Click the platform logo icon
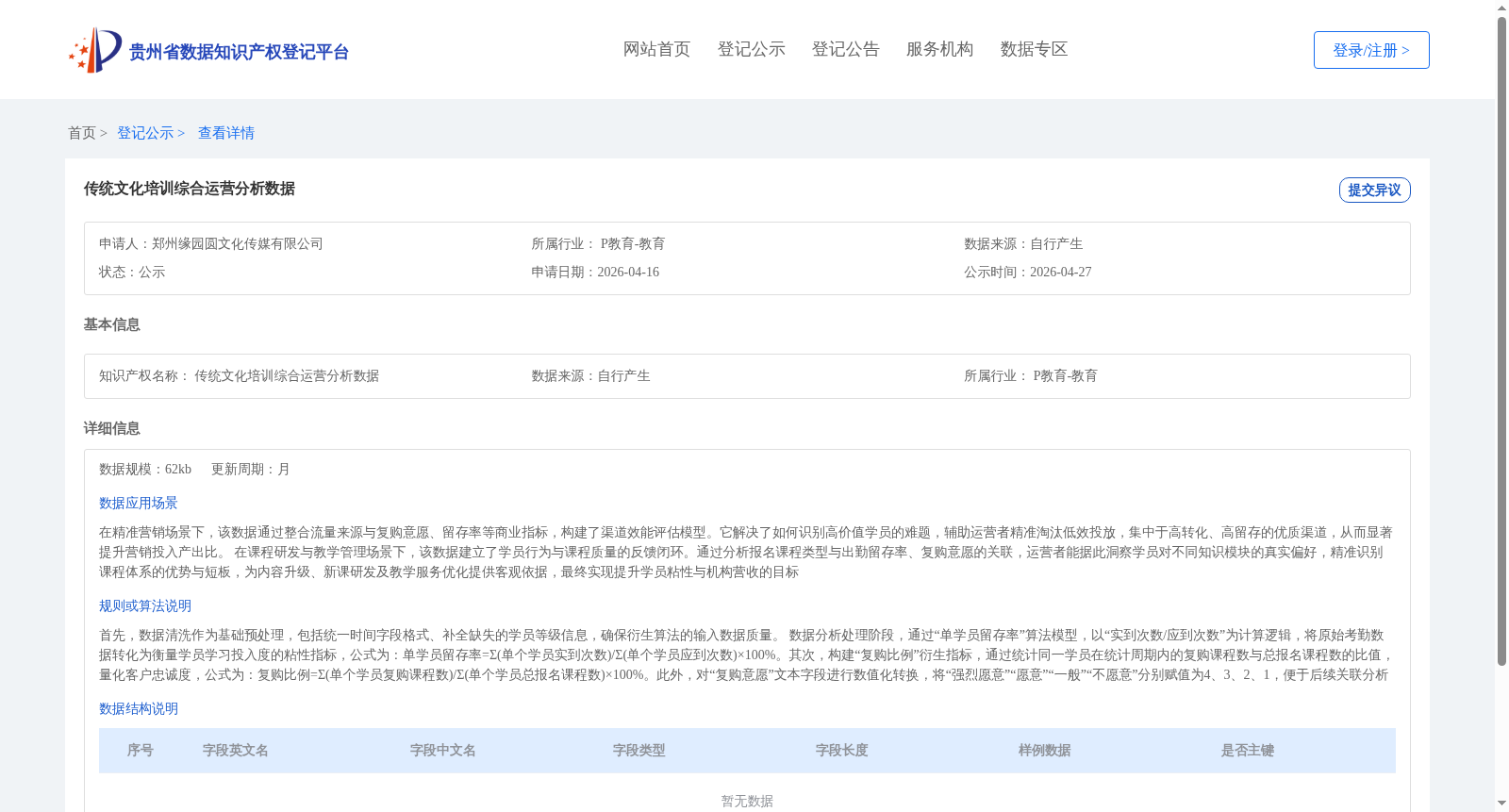This screenshot has height=812, width=1509. (x=95, y=50)
